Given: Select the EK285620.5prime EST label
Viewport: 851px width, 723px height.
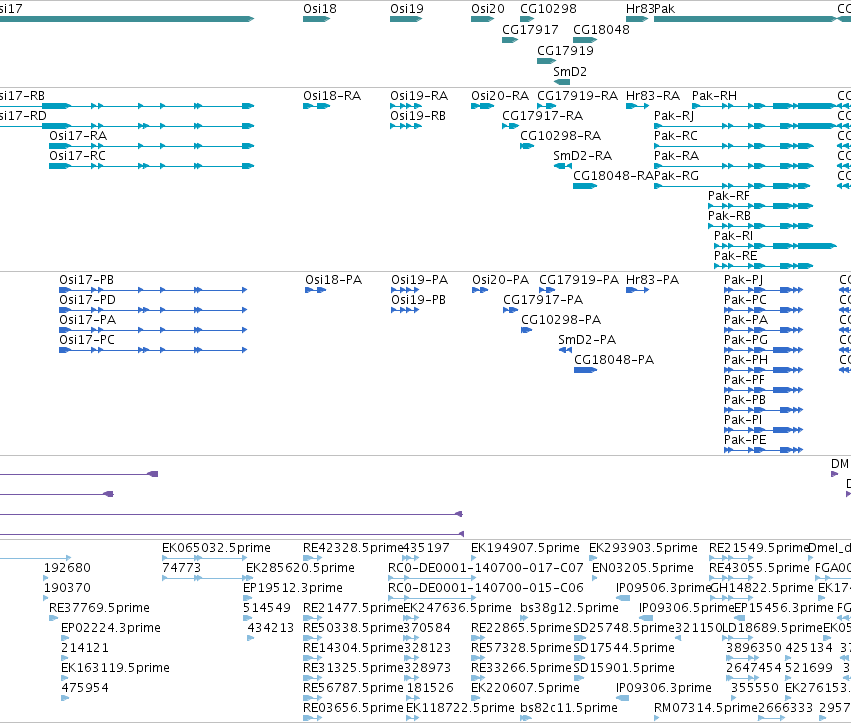Looking at the screenshot, I should (x=300, y=569).
